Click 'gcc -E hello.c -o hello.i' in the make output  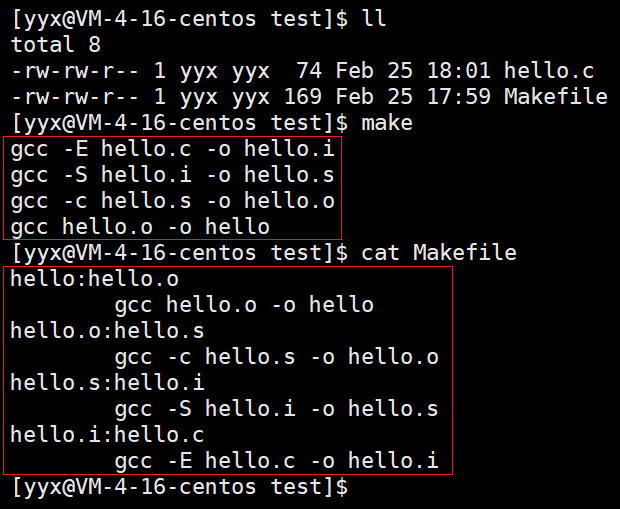click(x=174, y=149)
